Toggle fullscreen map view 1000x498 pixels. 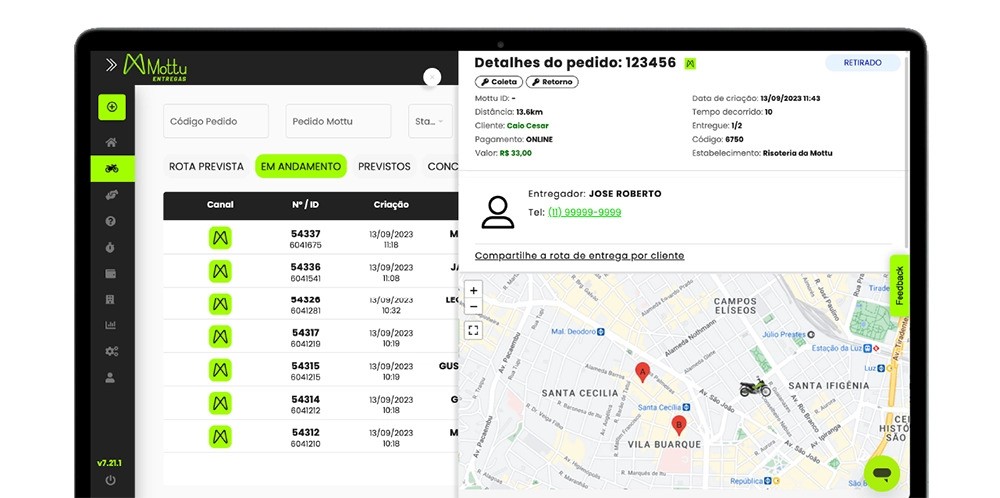pos(473,330)
